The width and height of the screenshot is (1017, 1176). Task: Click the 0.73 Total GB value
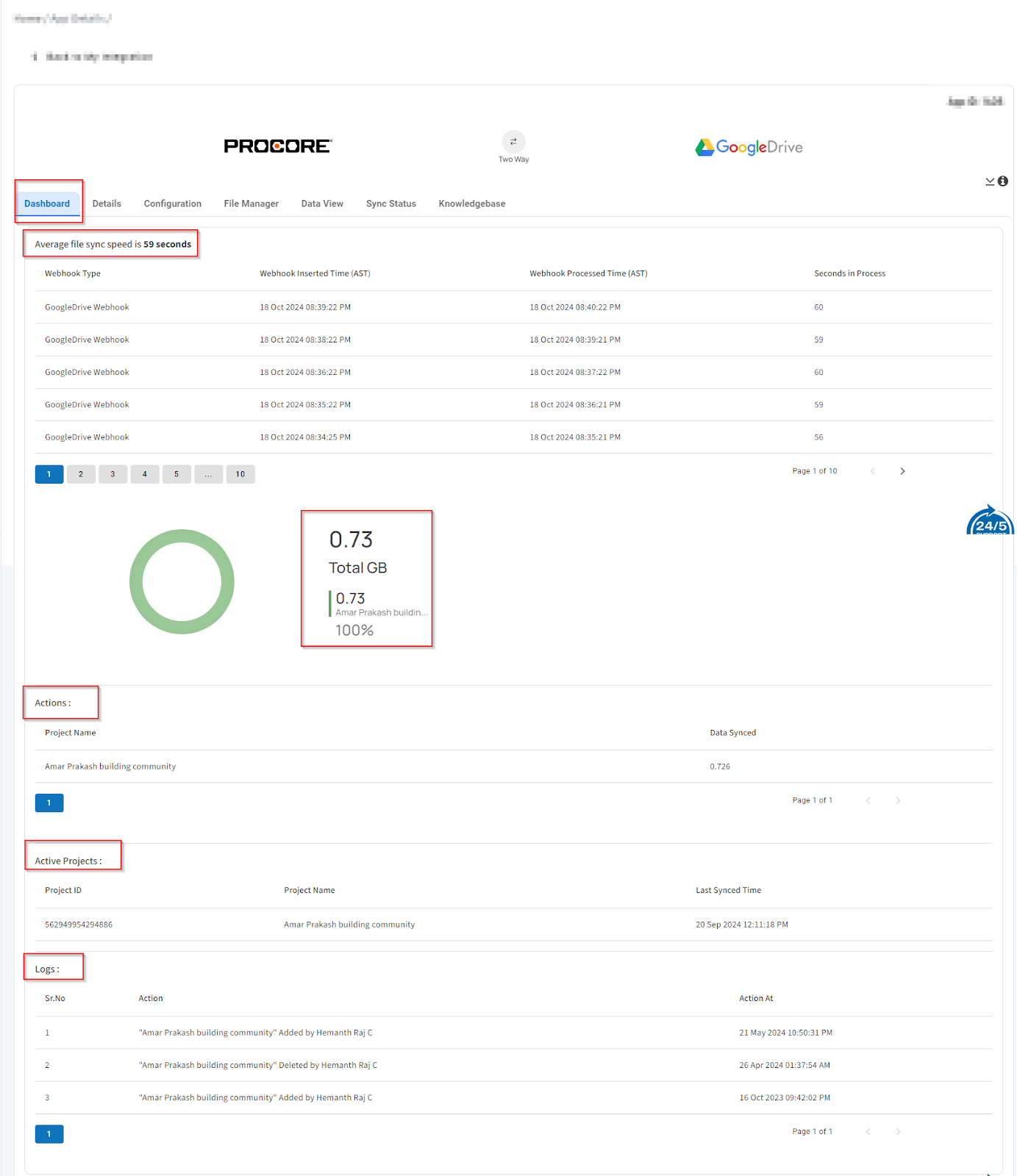(x=352, y=539)
